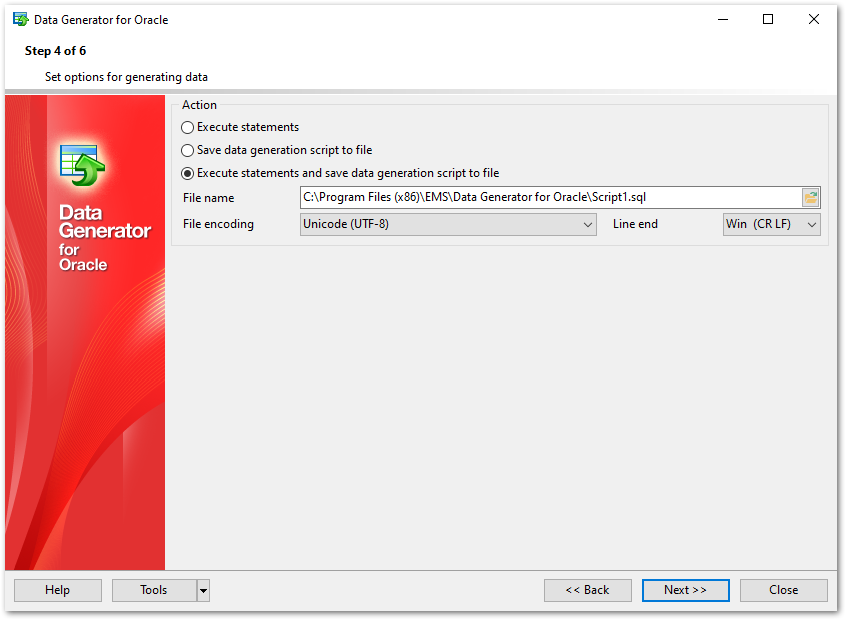Open the browse file folder icon
Screen dimensions: 846x620
click(x=810, y=198)
